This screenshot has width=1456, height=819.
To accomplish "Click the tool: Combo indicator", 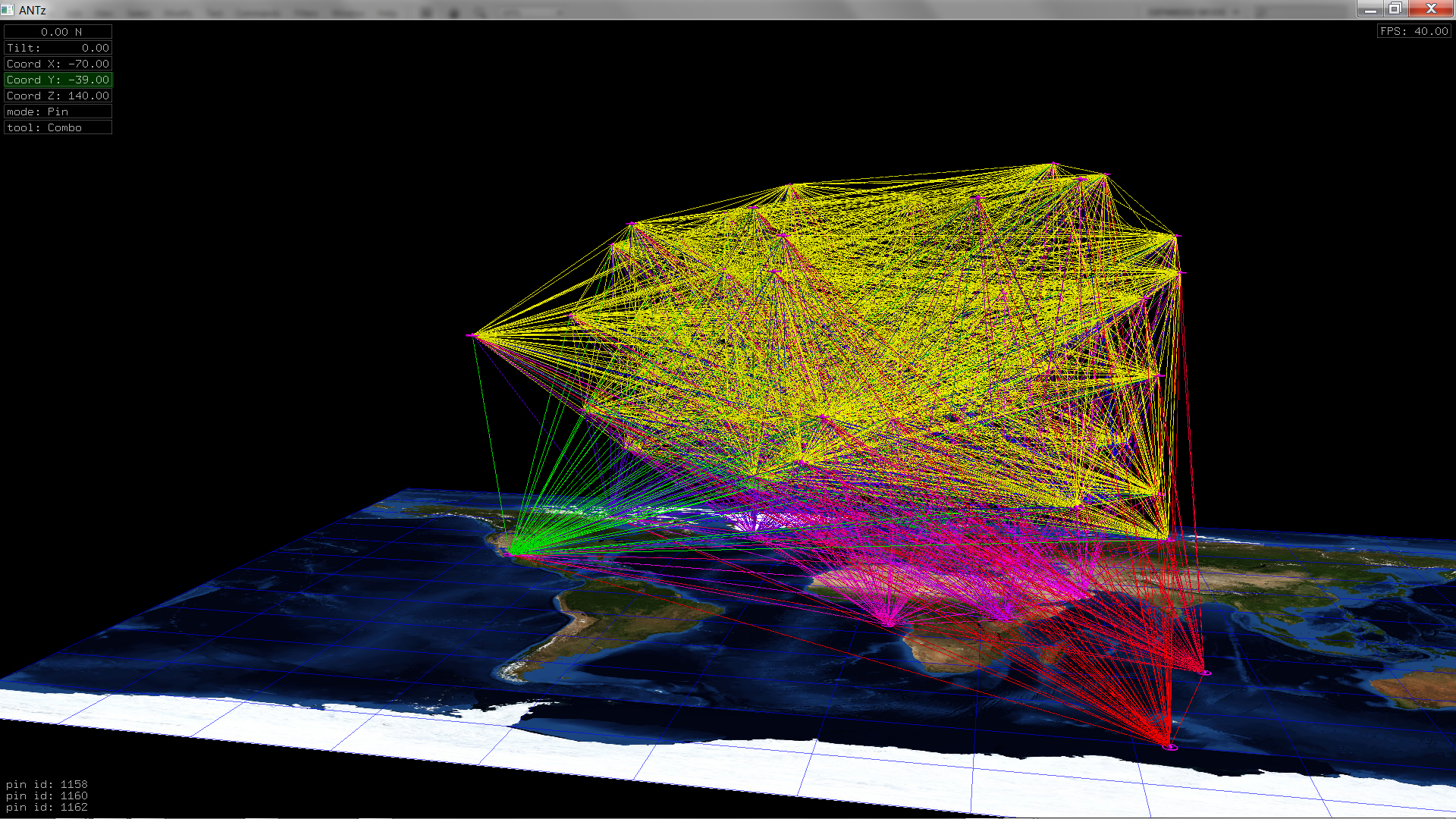I will pyautogui.click(x=58, y=127).
